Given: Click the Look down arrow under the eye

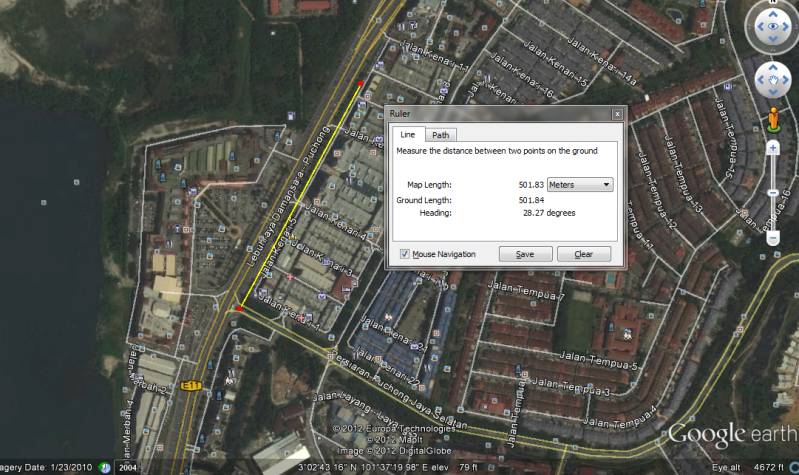Looking at the screenshot, I should (773, 39).
